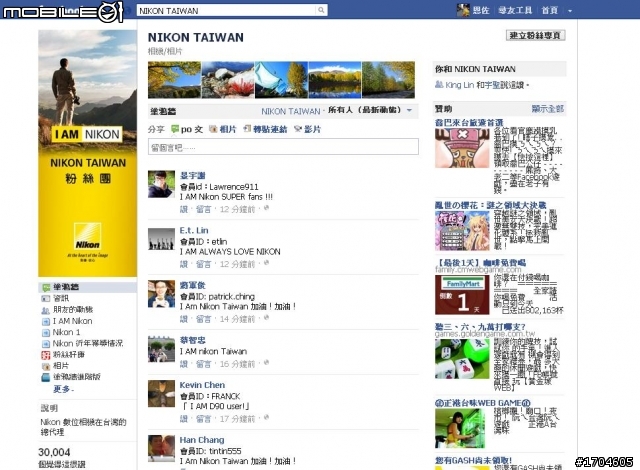Viewport: 640px width, 470px height.
Task: Click the 建立粉絲專頁 button
Action: point(535,35)
